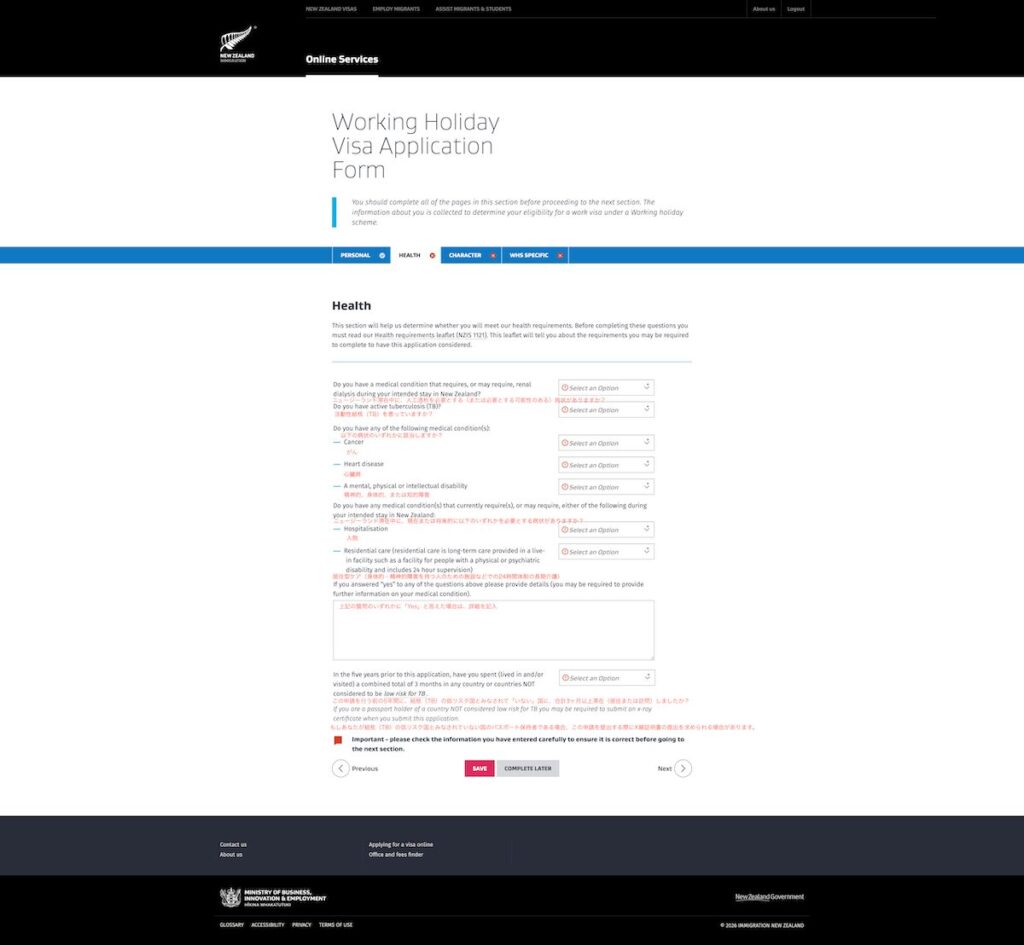Open the active tuberculosis answer dropdown
1024x945 pixels.
click(606, 410)
